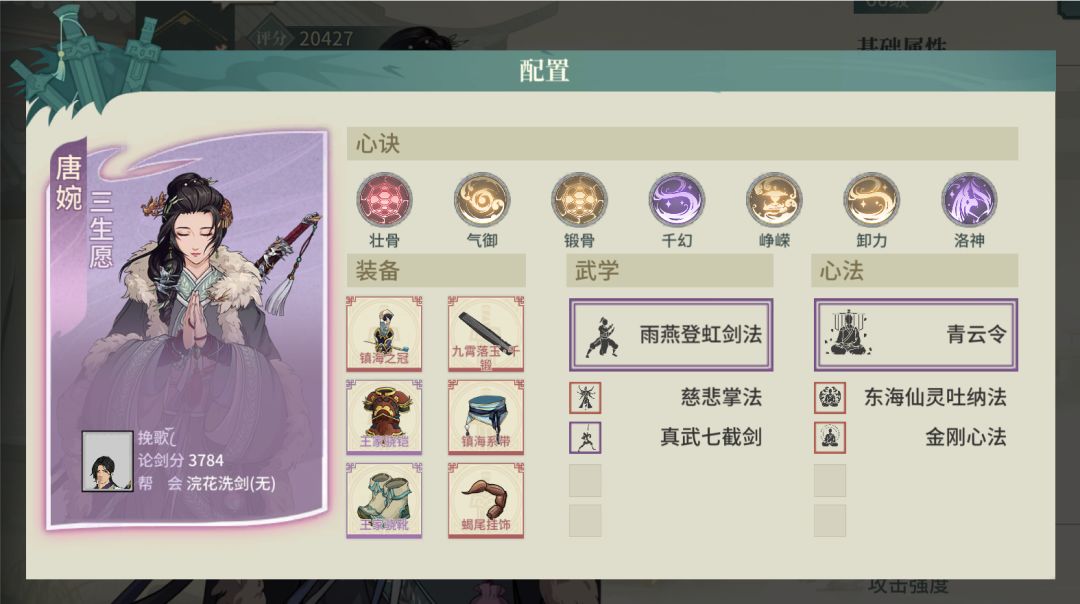Inspect the 蝎尾挂饰 accessory slot

(x=486, y=500)
